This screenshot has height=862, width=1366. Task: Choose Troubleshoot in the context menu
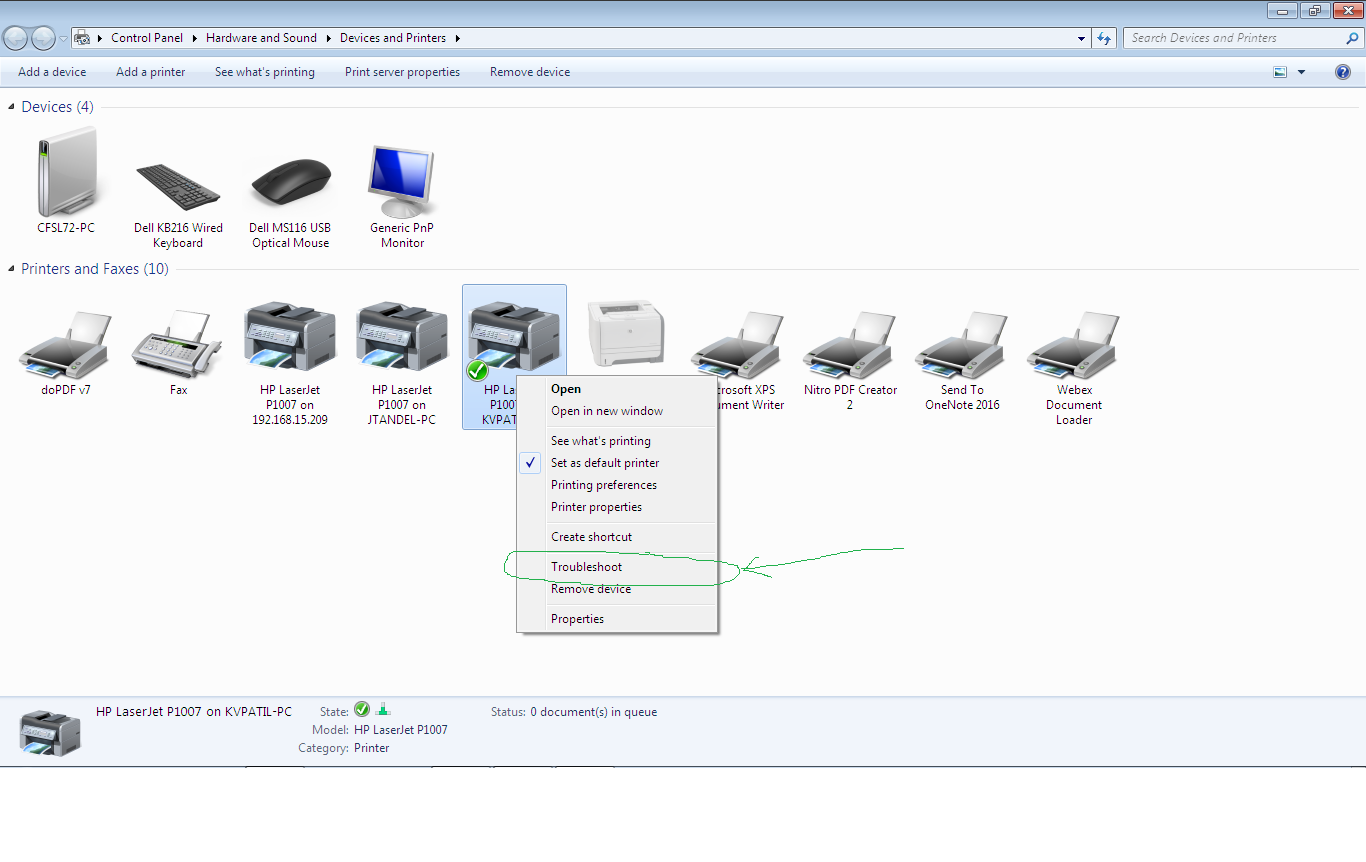click(617, 567)
